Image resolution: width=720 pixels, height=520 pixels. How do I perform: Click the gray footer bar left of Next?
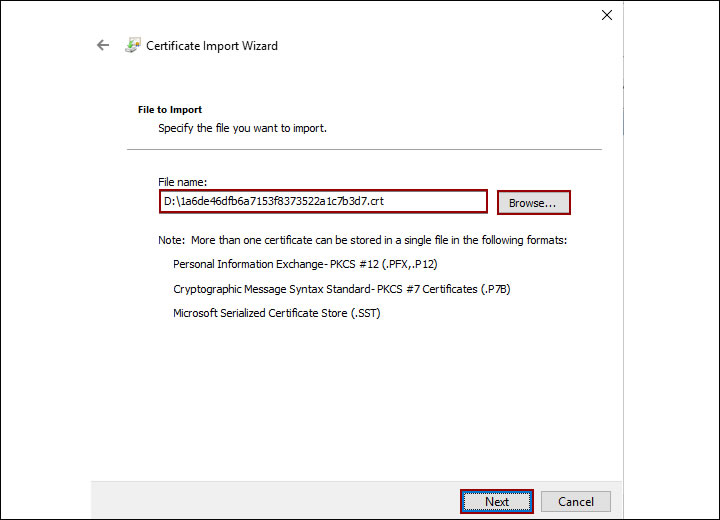click(270, 500)
